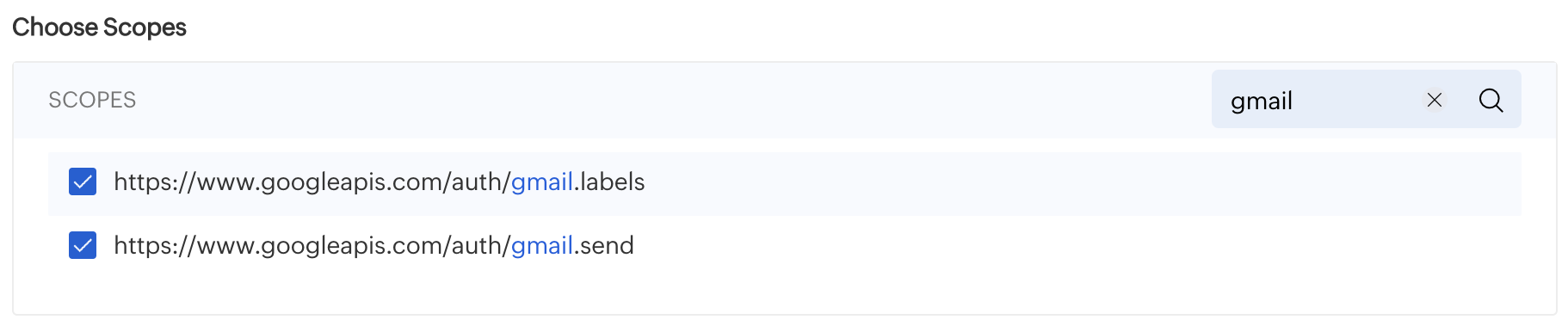The height and width of the screenshot is (332, 1568).
Task: Click highlighted gmail word in labels scope
Action: click(542, 181)
